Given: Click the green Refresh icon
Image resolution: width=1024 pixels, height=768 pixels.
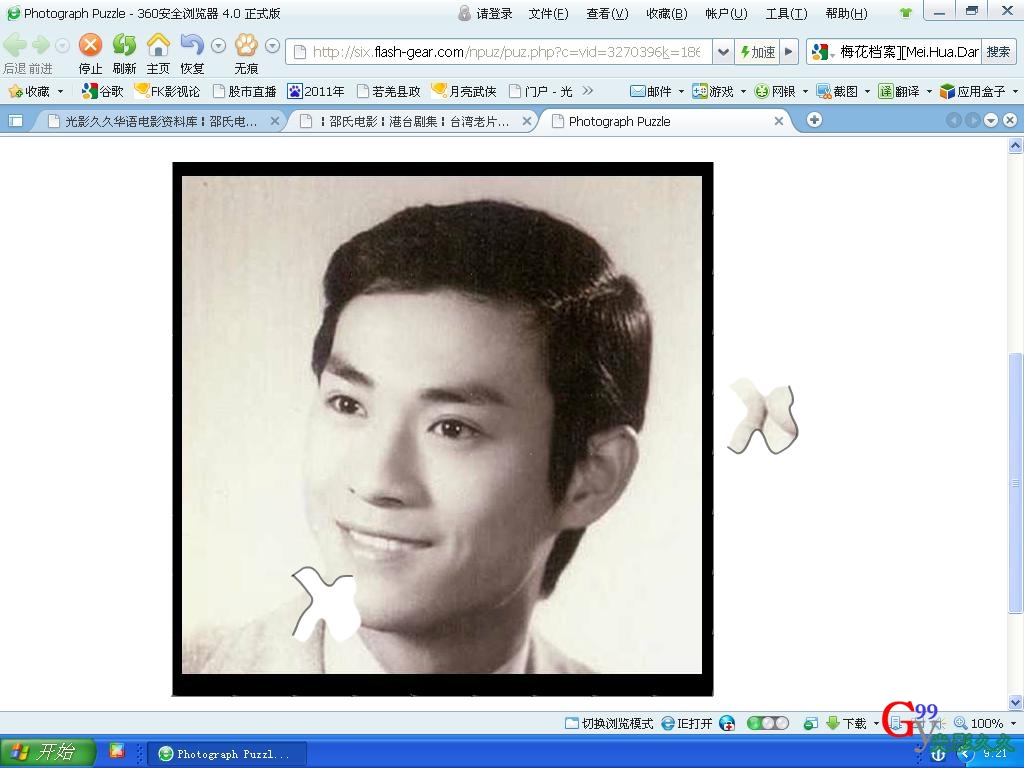Looking at the screenshot, I should tap(124, 45).
